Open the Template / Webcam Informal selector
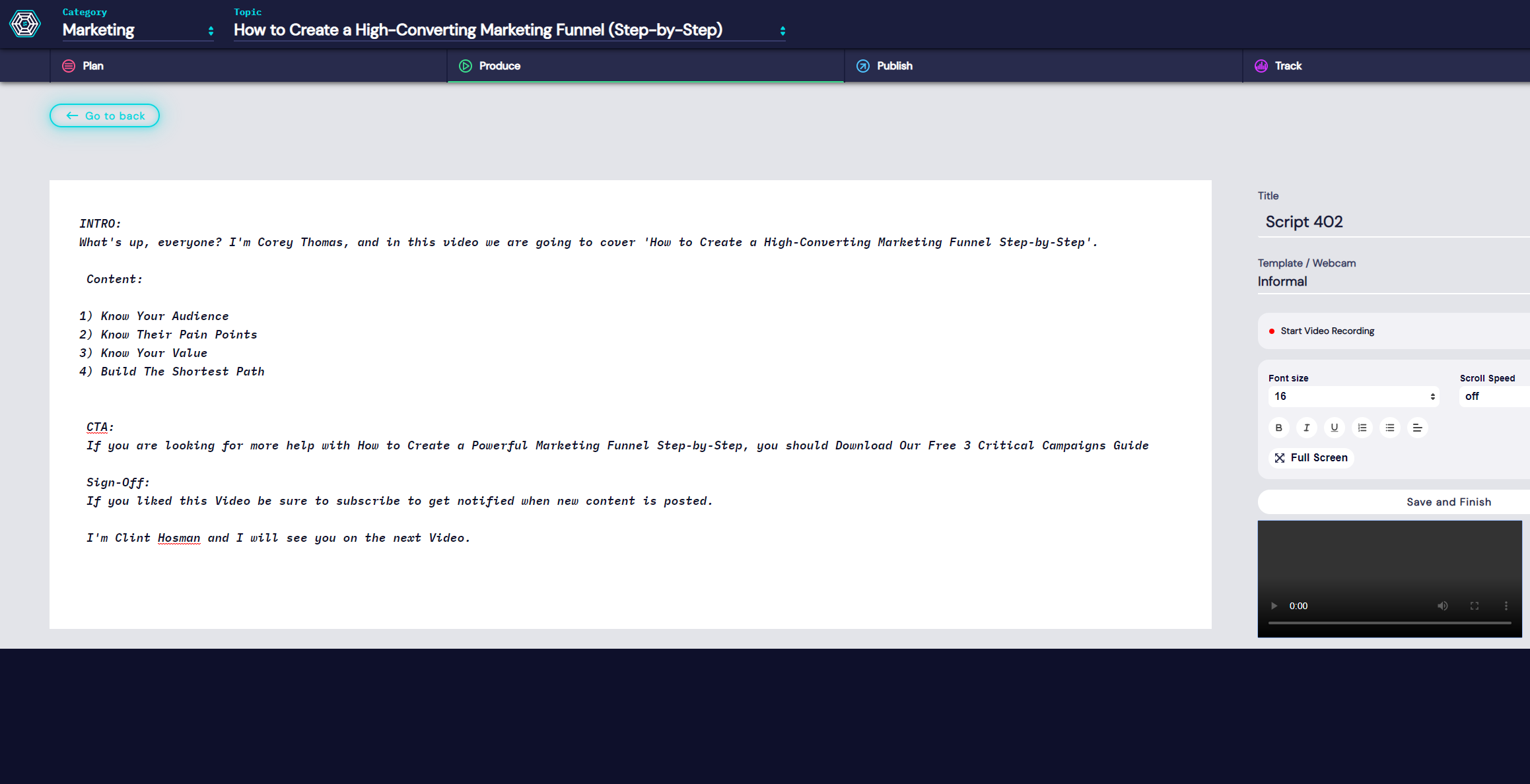 click(1393, 282)
